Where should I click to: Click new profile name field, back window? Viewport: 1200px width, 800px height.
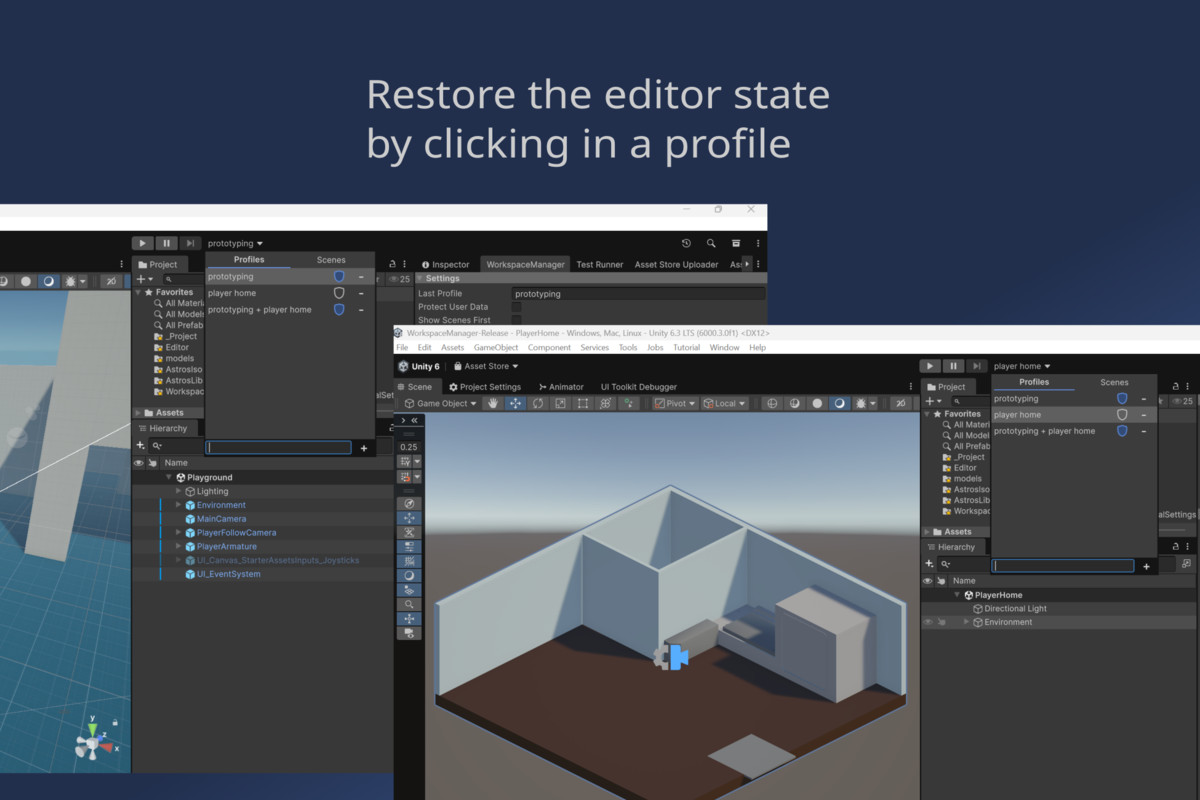[278, 448]
